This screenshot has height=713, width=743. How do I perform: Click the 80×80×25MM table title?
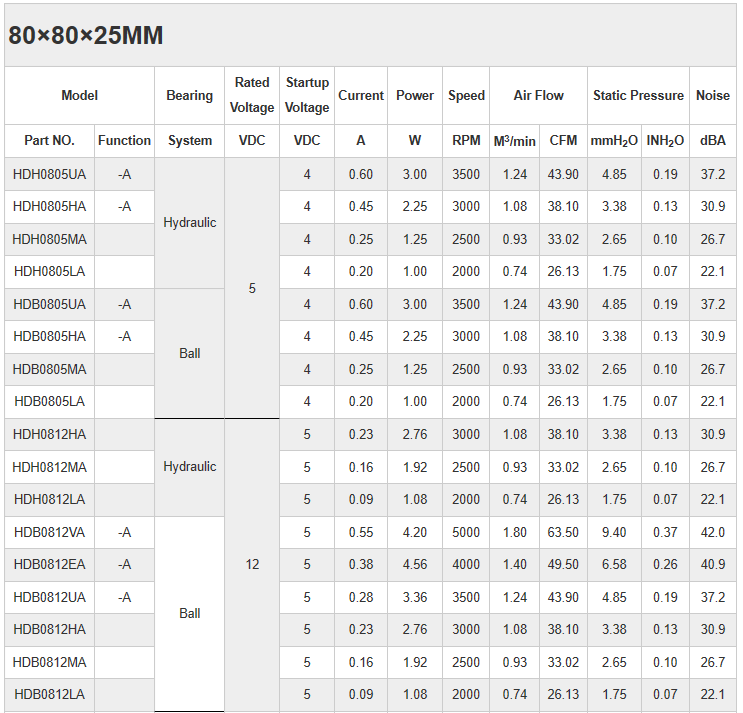pos(86,36)
